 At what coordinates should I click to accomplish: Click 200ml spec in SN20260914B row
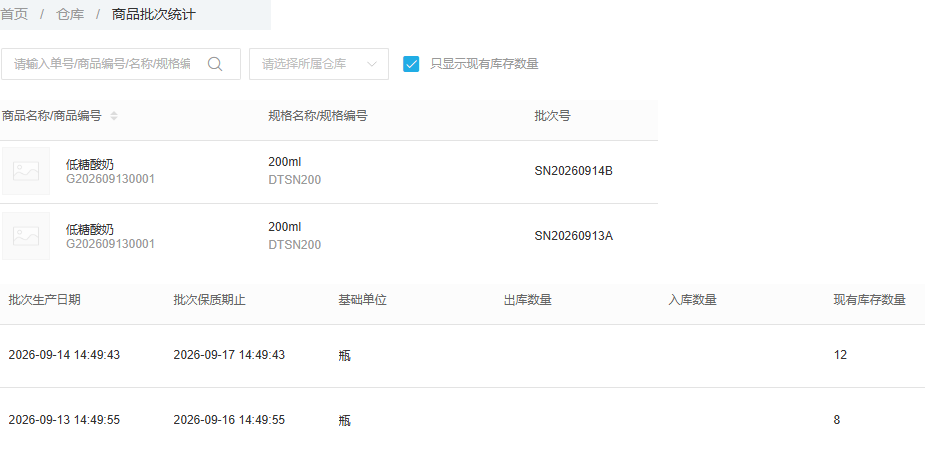click(x=284, y=162)
